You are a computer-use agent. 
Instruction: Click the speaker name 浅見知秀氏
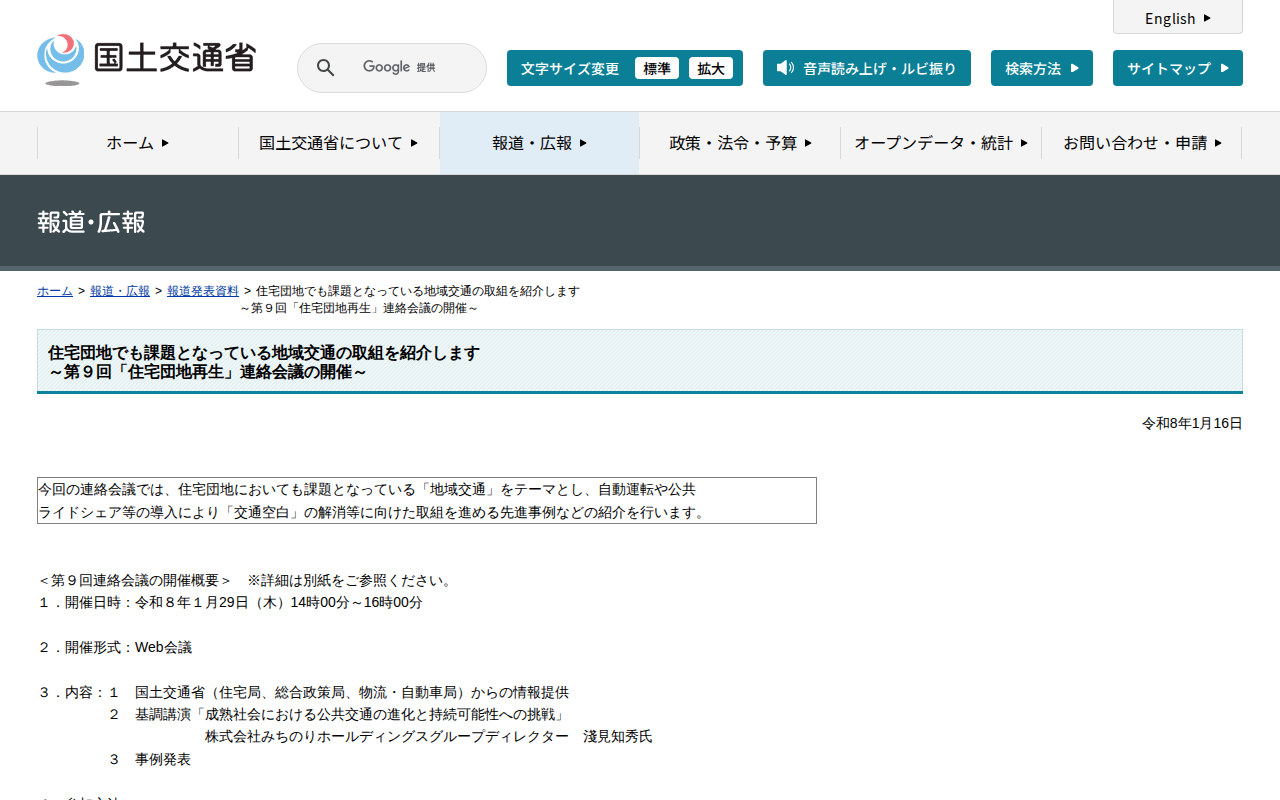(x=617, y=737)
